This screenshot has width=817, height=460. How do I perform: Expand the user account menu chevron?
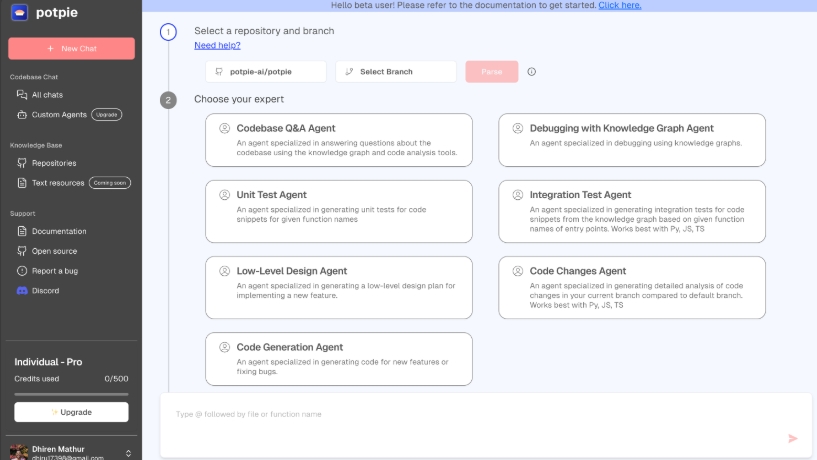click(129, 453)
